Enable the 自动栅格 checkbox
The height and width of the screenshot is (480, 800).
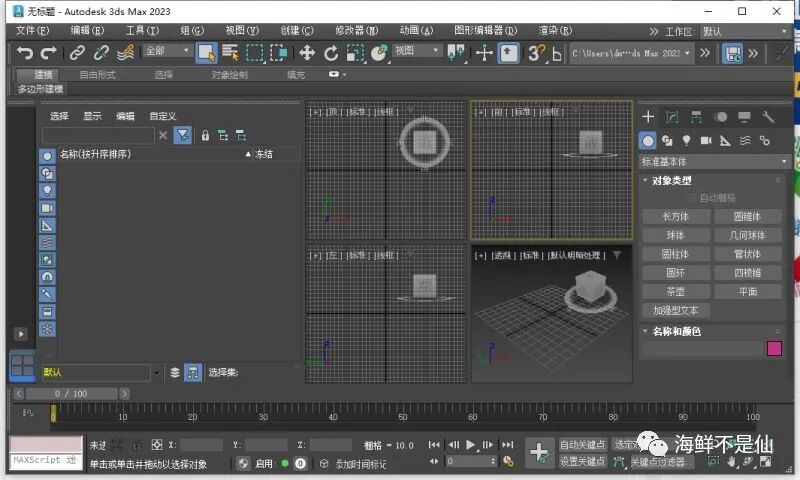click(x=692, y=197)
